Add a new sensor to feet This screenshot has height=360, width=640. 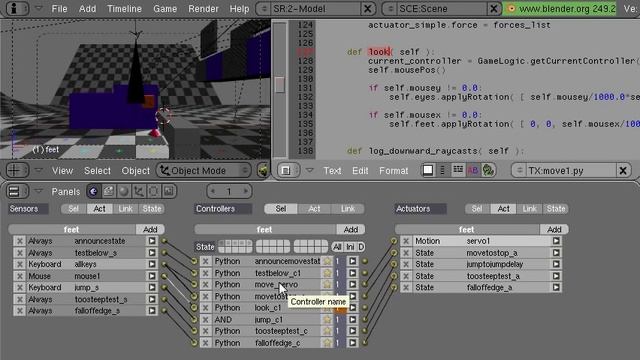coord(150,229)
